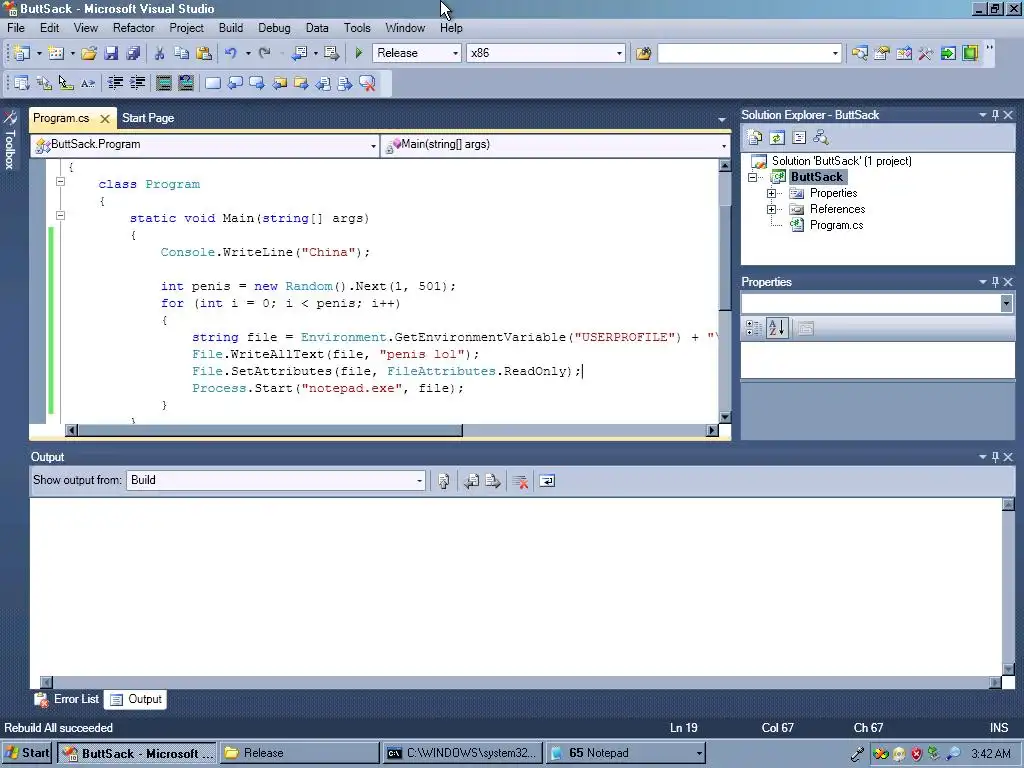
Task: Switch to the Error List tab
Action: (67, 699)
